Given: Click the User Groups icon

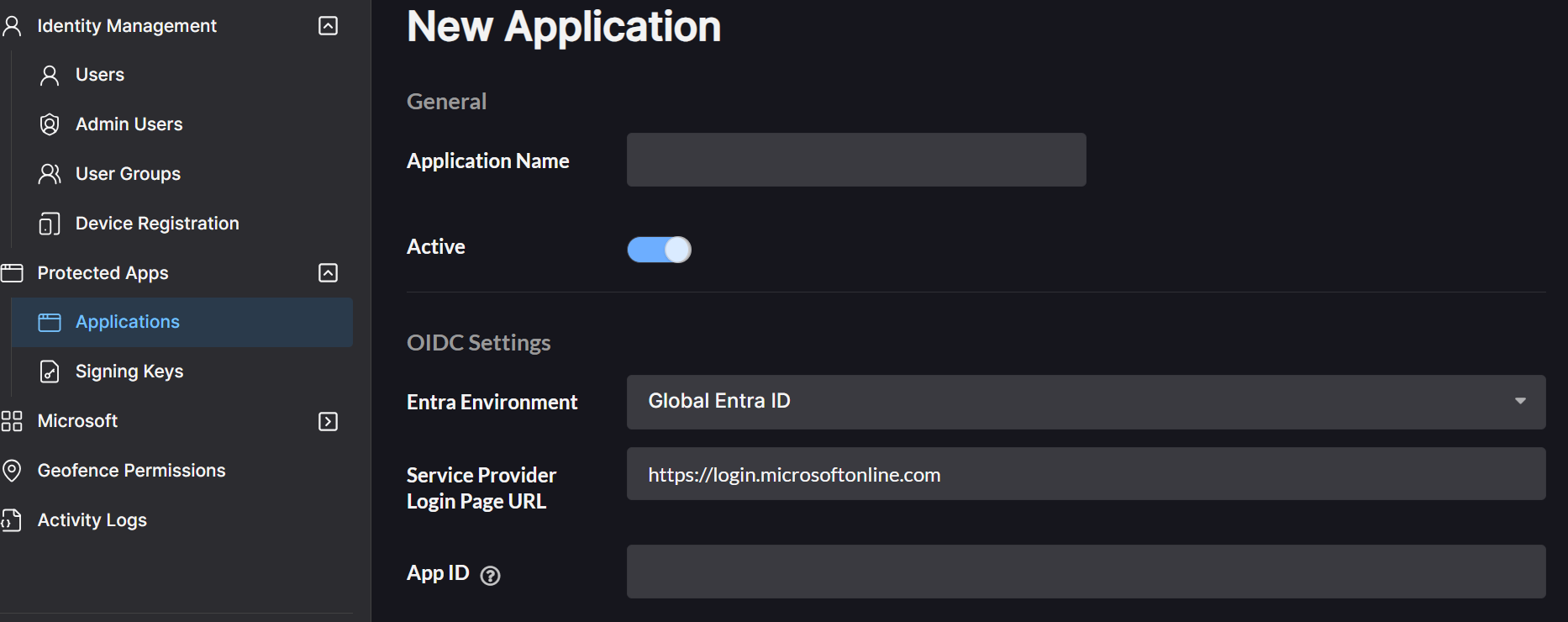Looking at the screenshot, I should coord(50,174).
